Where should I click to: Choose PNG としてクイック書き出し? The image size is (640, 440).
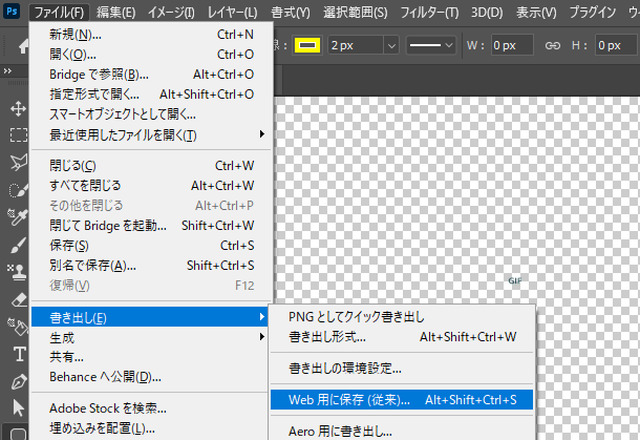pyautogui.click(x=402, y=317)
